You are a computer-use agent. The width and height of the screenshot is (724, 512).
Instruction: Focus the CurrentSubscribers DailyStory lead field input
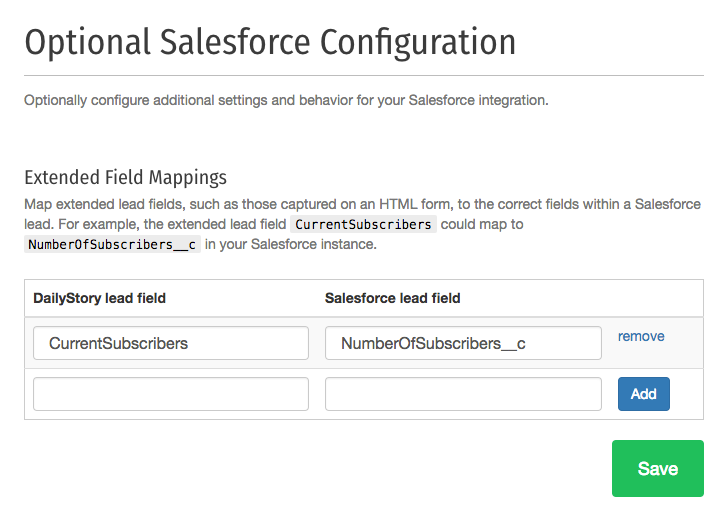pos(171,343)
